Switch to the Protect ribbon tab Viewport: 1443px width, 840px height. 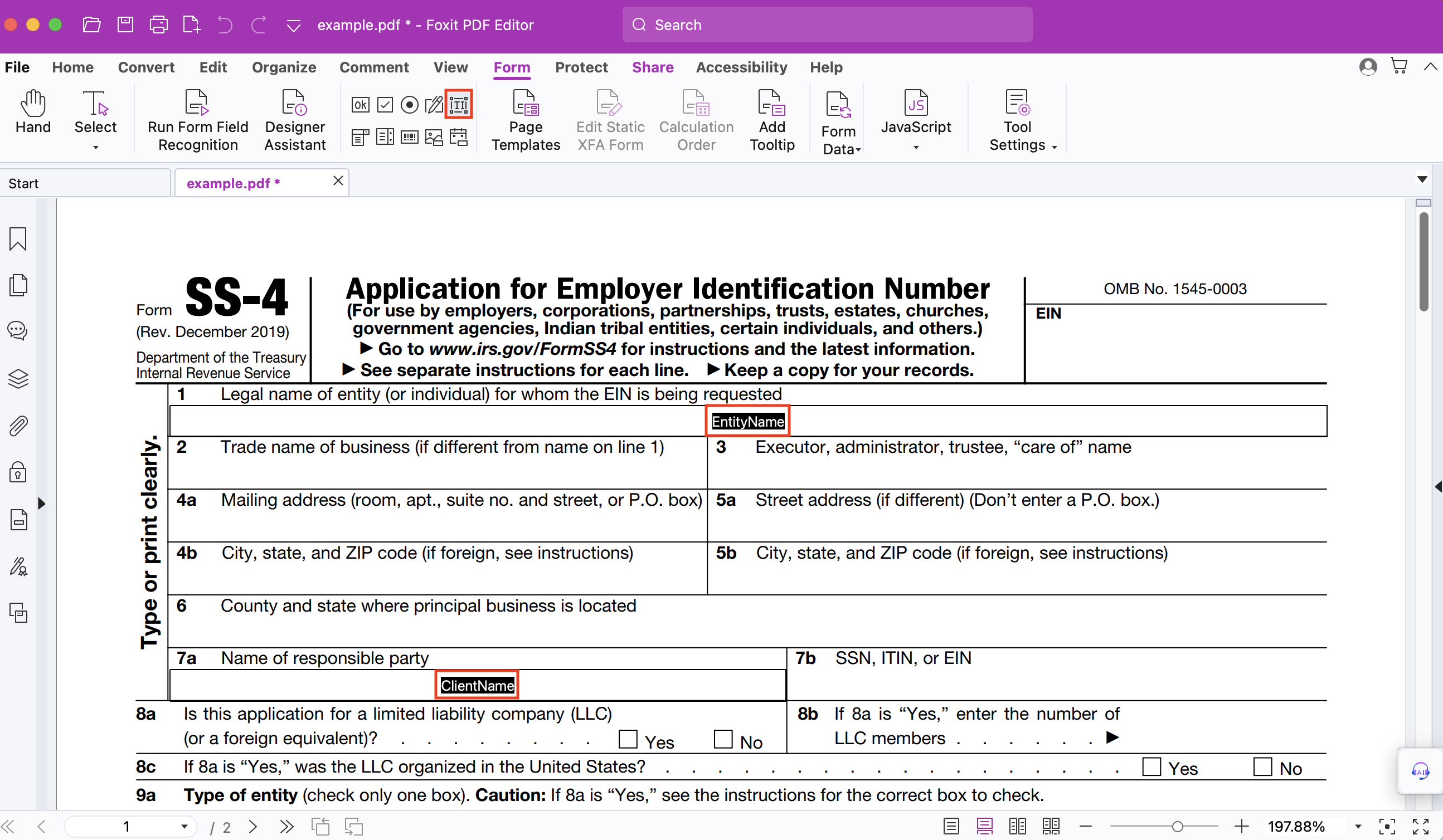[581, 67]
